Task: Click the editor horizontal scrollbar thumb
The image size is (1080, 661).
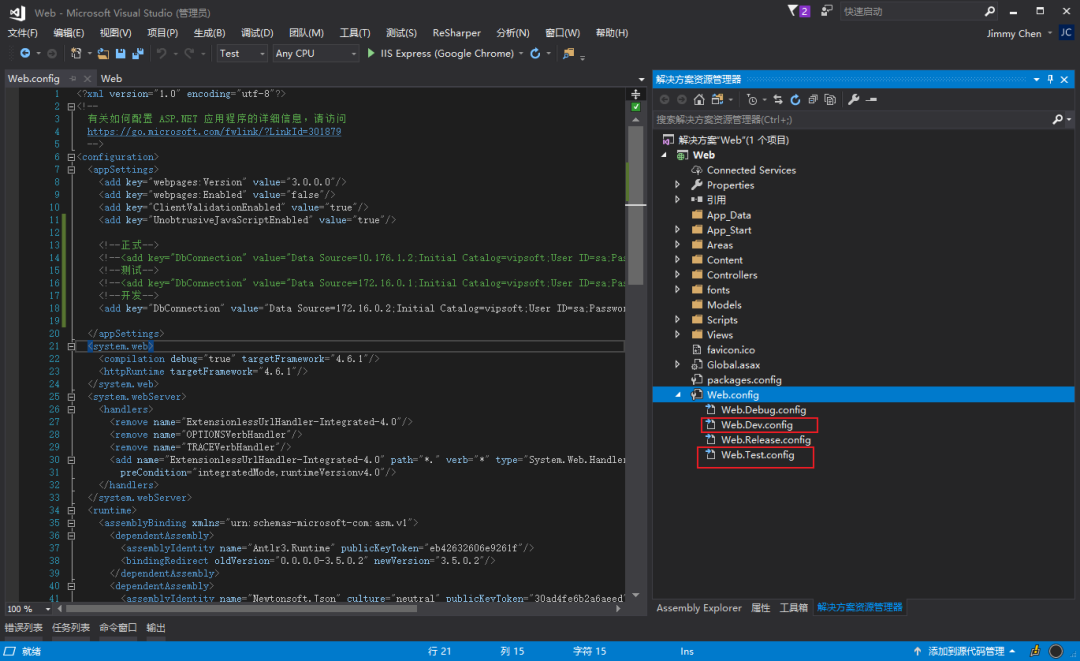Action: click(x=241, y=609)
